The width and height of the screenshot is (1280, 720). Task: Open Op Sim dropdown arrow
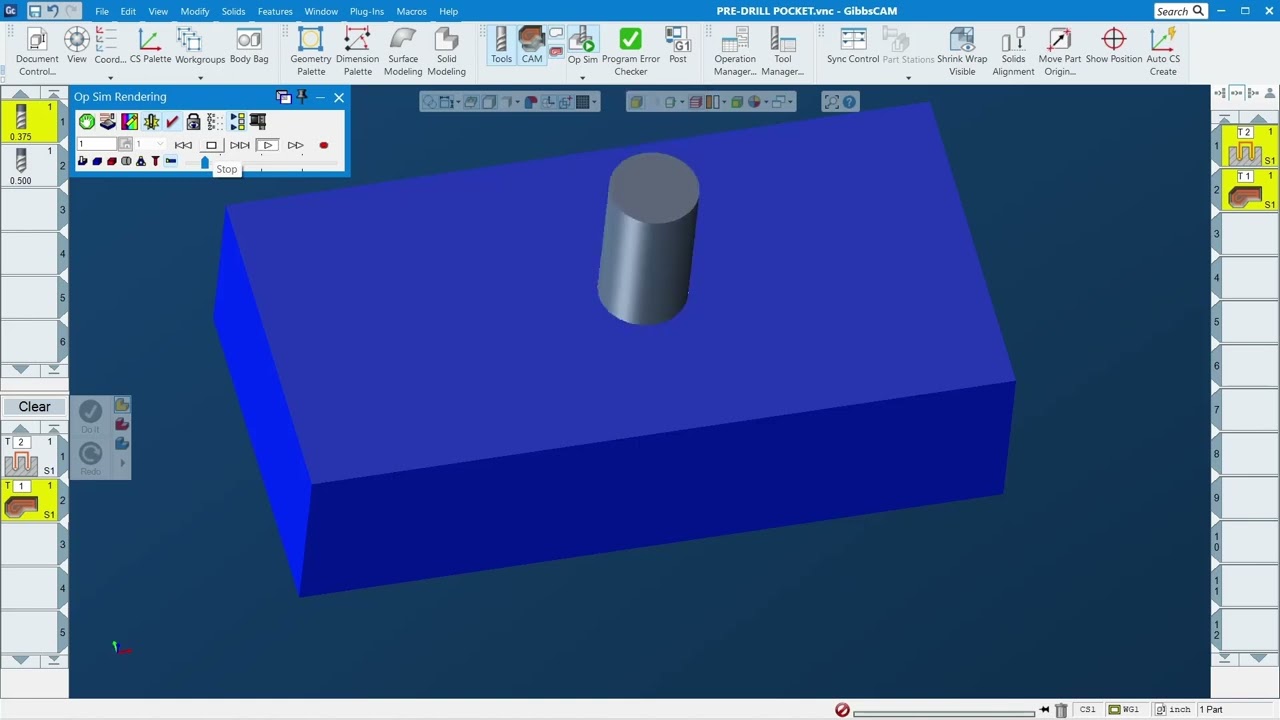582,78
